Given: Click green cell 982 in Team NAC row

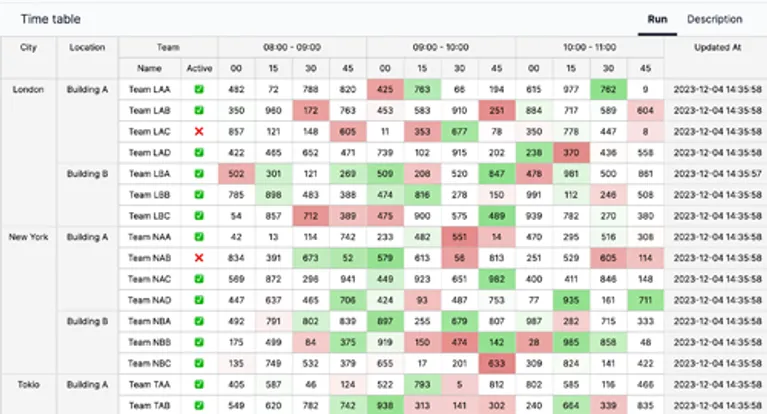Looking at the screenshot, I should (496, 279).
